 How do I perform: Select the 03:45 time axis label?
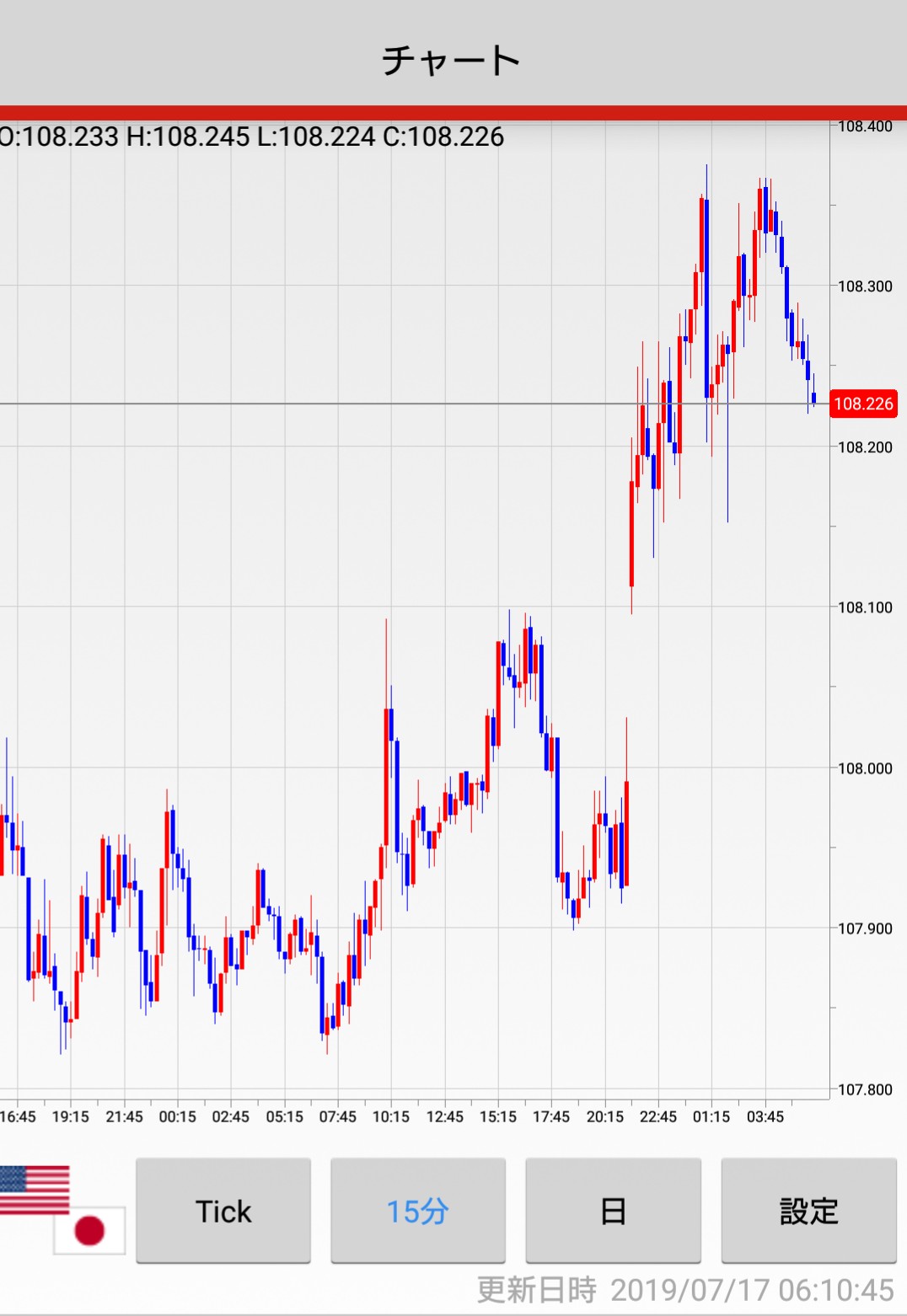pyautogui.click(x=765, y=1116)
